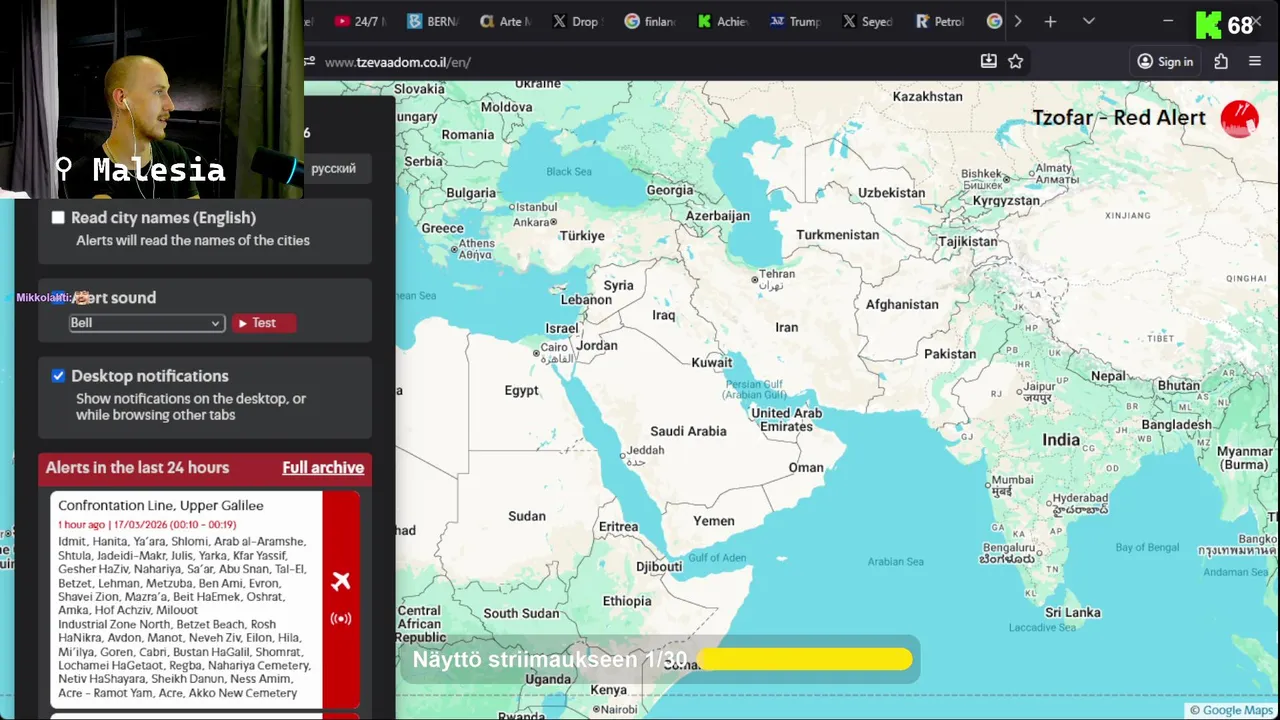Click the Yemen map label

pyautogui.click(x=714, y=521)
